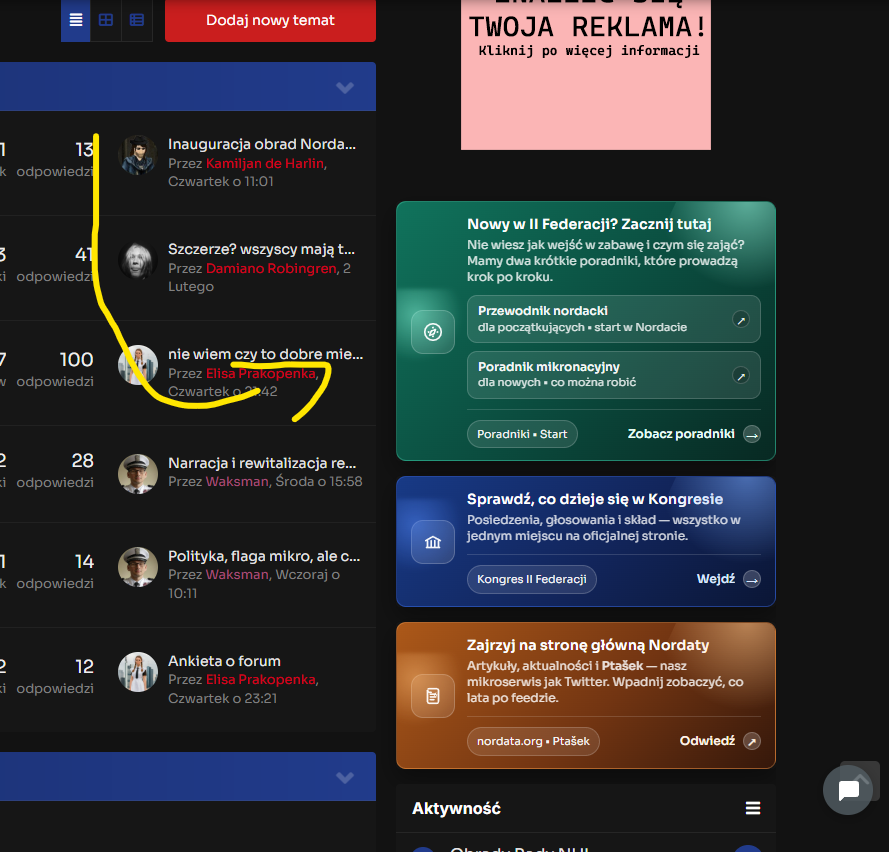Click the Kongres II Federacji pill
889x852 pixels.
[x=531, y=580]
